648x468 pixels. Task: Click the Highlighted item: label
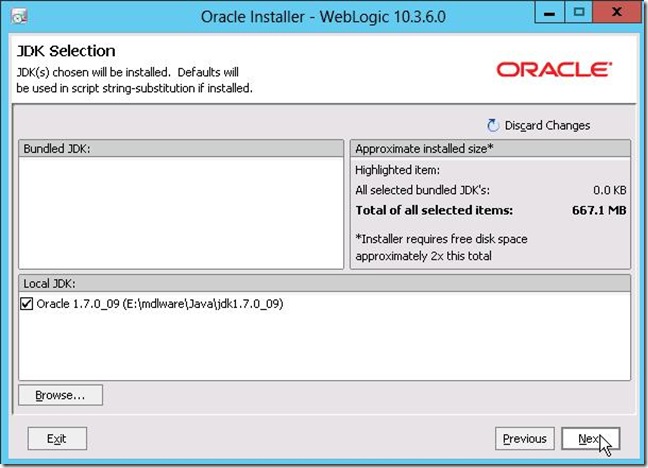point(398,170)
